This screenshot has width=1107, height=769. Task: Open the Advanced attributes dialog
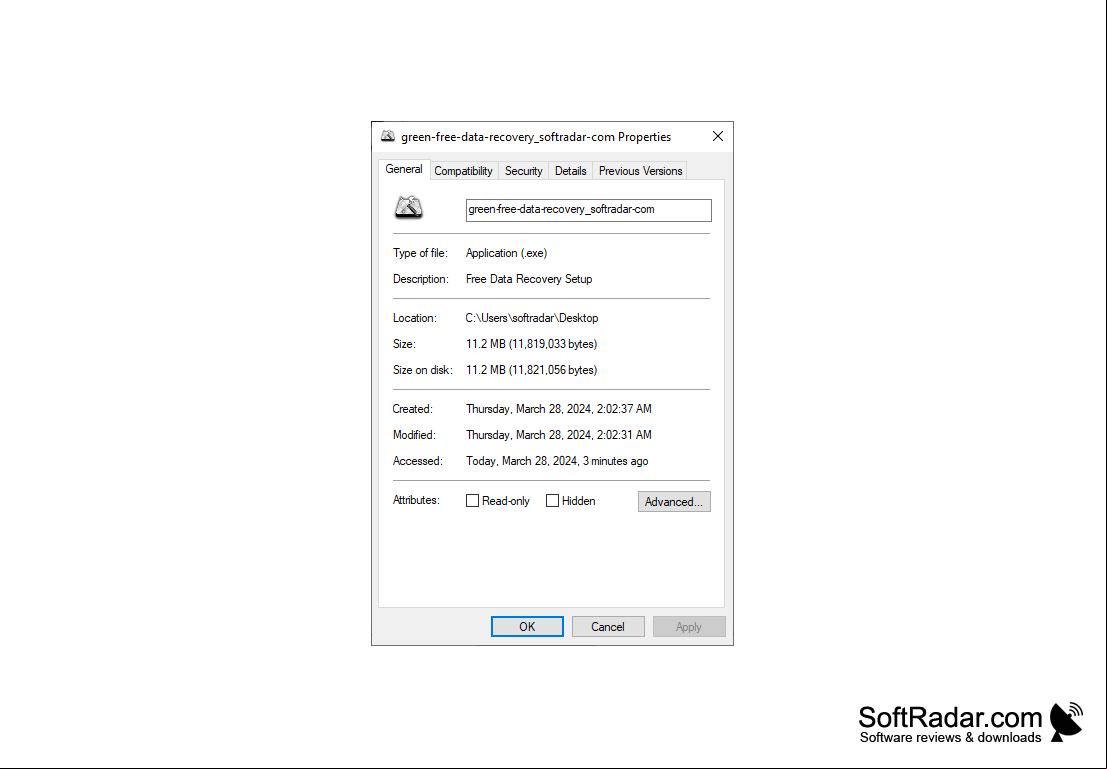tap(674, 501)
